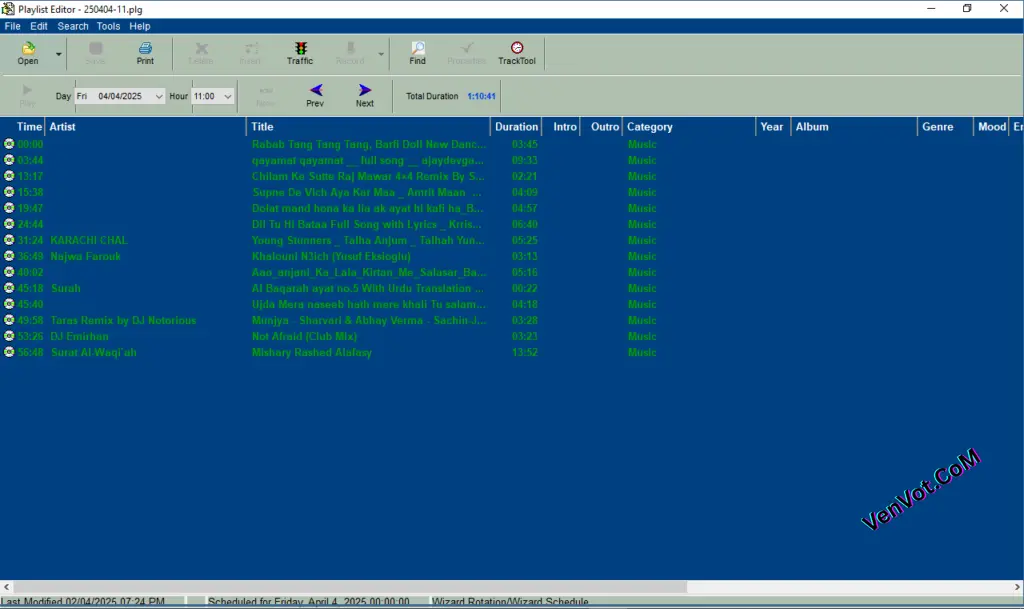The width and height of the screenshot is (1024, 609).
Task: Open the File menu
Action: [12, 26]
